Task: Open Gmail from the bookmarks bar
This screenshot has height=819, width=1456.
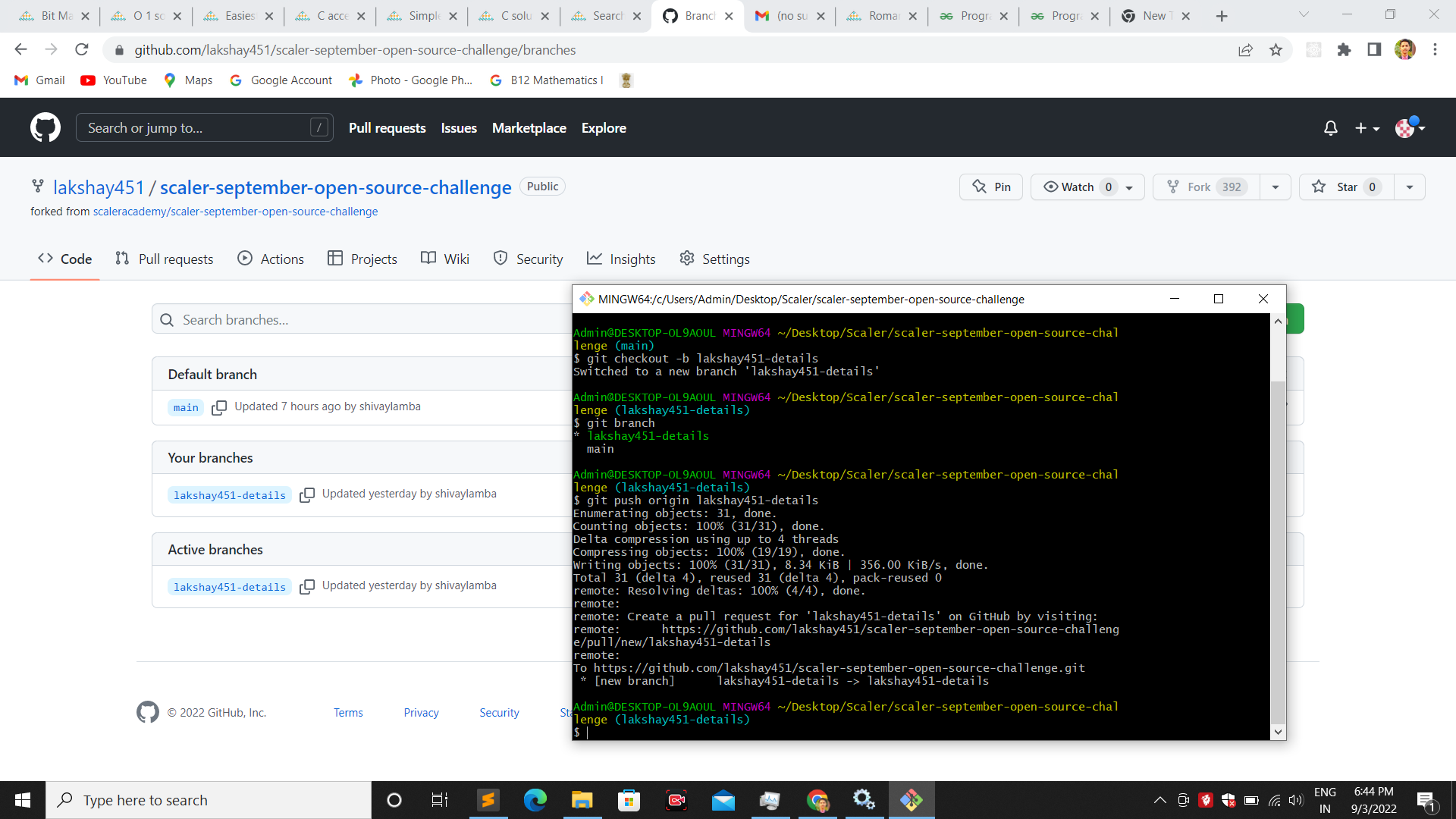Action: point(38,80)
